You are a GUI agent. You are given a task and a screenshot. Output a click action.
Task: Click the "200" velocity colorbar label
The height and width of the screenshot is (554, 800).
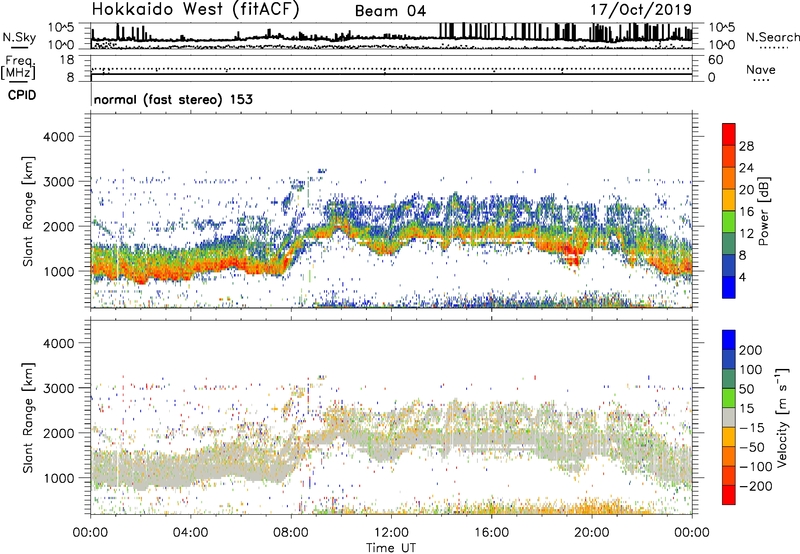pos(751,350)
